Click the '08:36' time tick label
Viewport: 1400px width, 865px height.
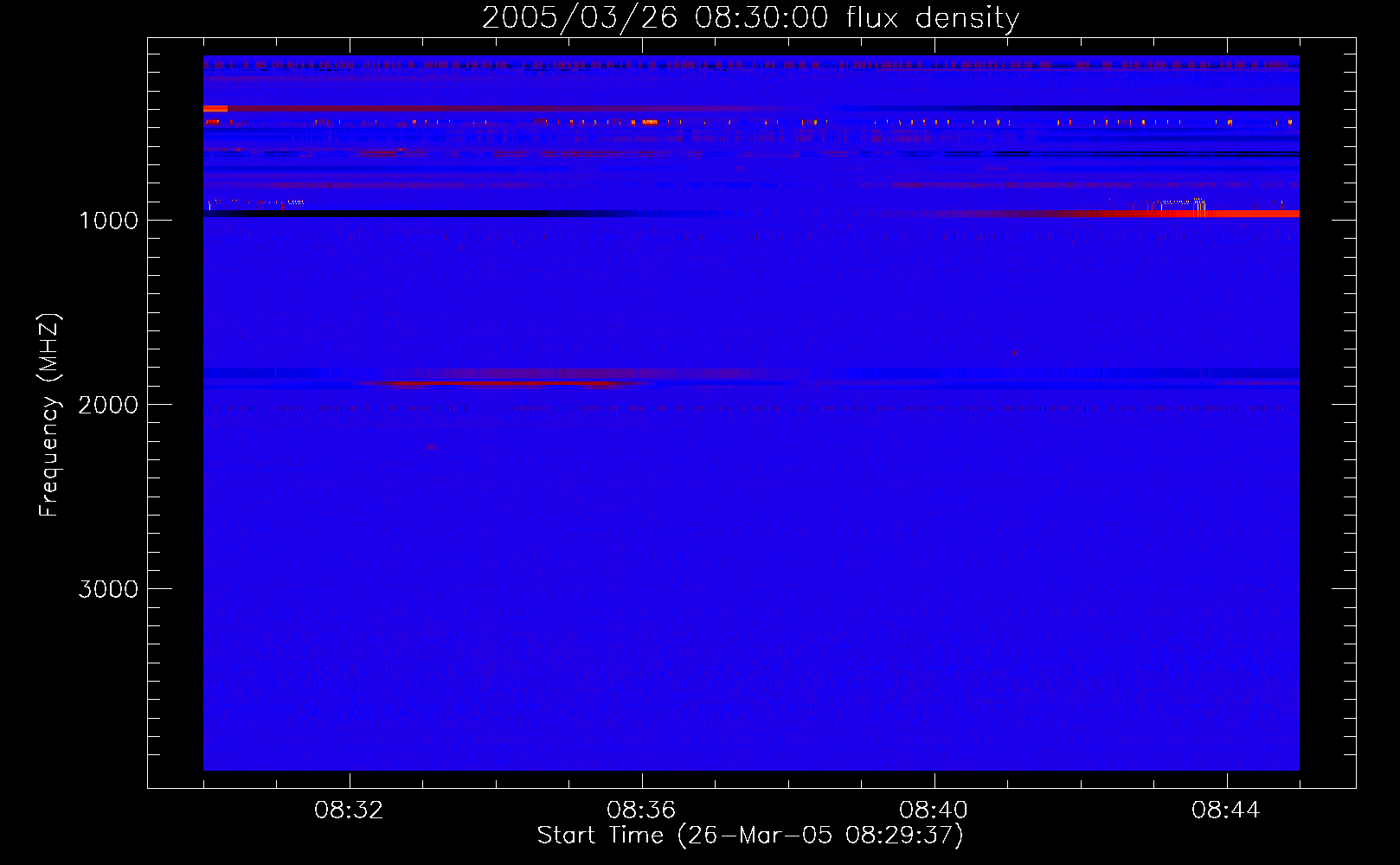click(x=641, y=811)
